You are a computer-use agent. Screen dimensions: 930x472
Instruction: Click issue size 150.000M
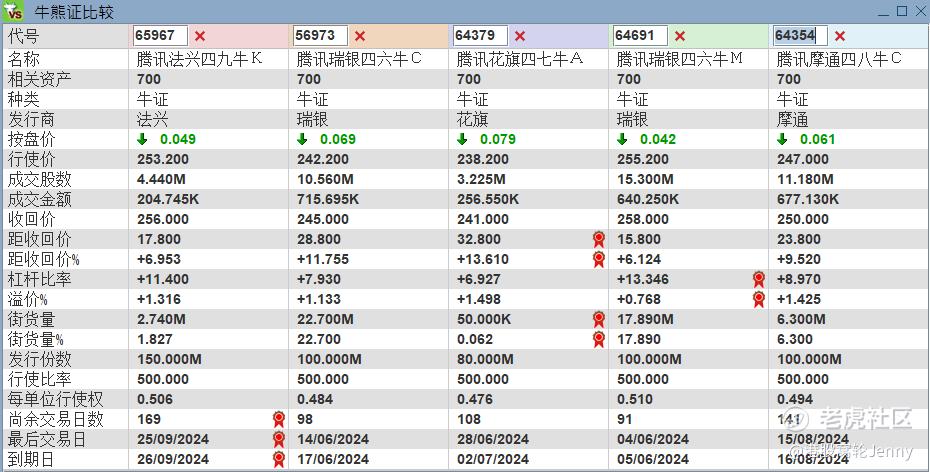coord(169,359)
